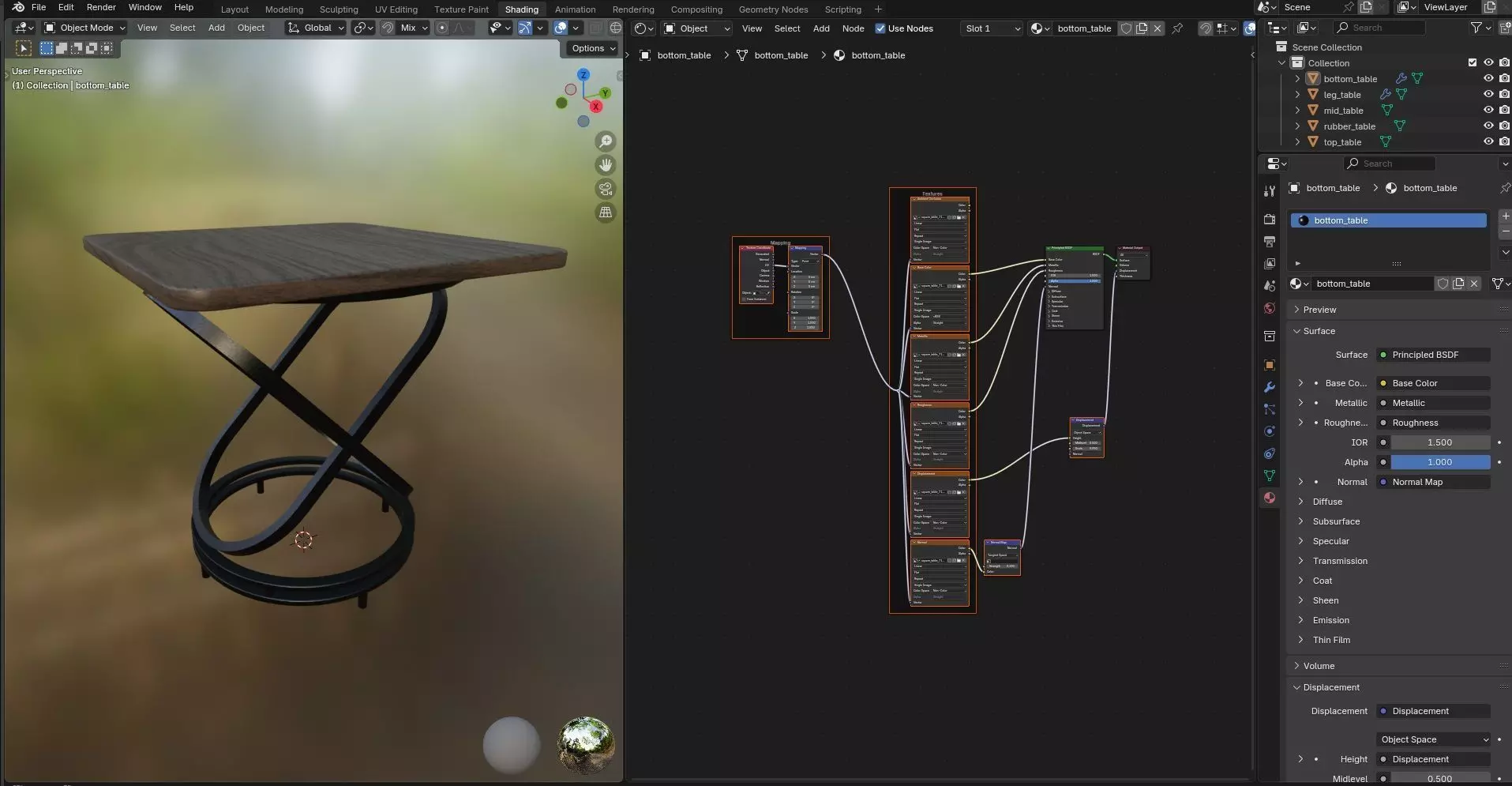Expand the bottom_table outliner item
The image size is (1512, 786).
1297,78
